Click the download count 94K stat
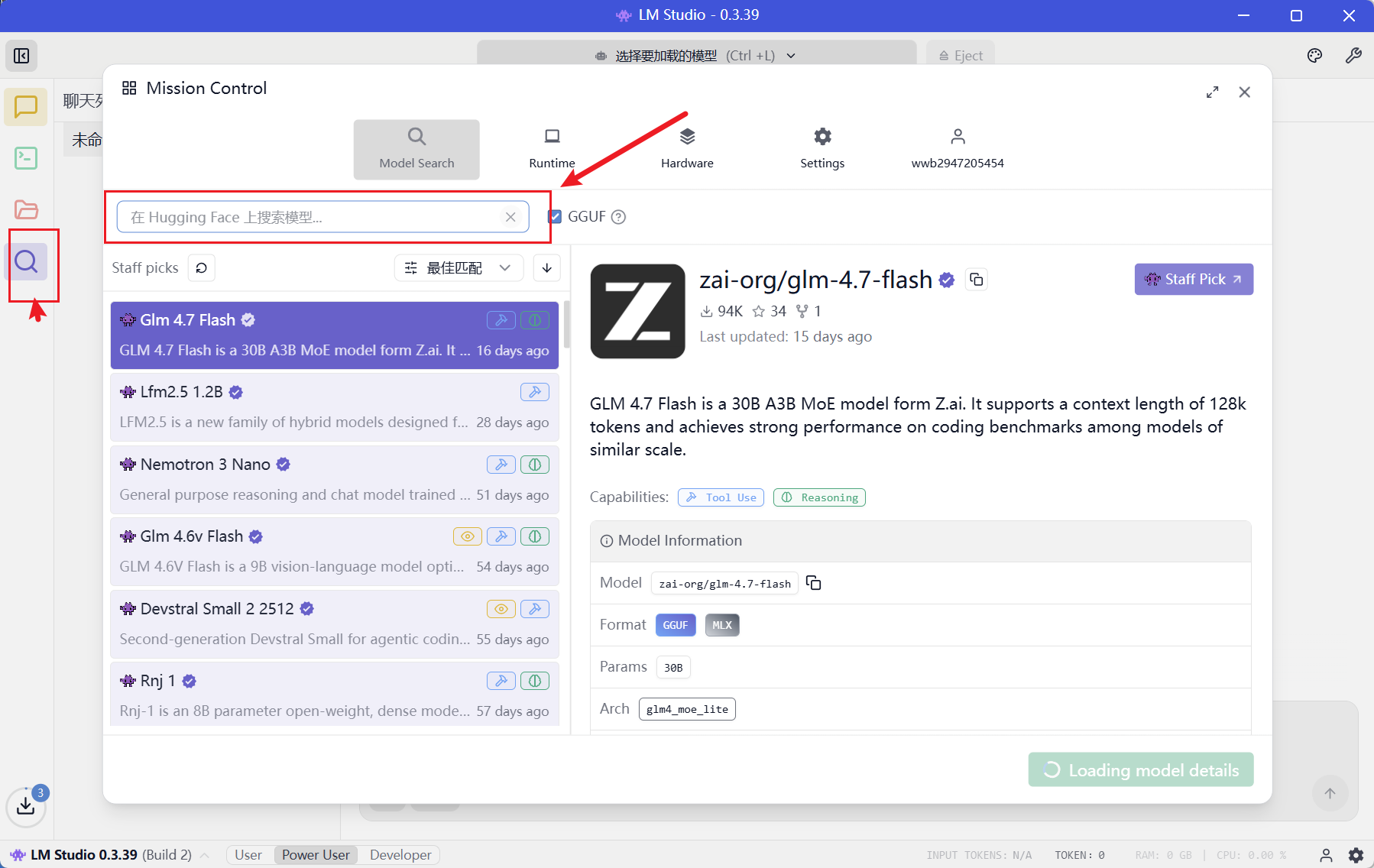Viewport: 1374px width, 868px height. pyautogui.click(x=721, y=311)
